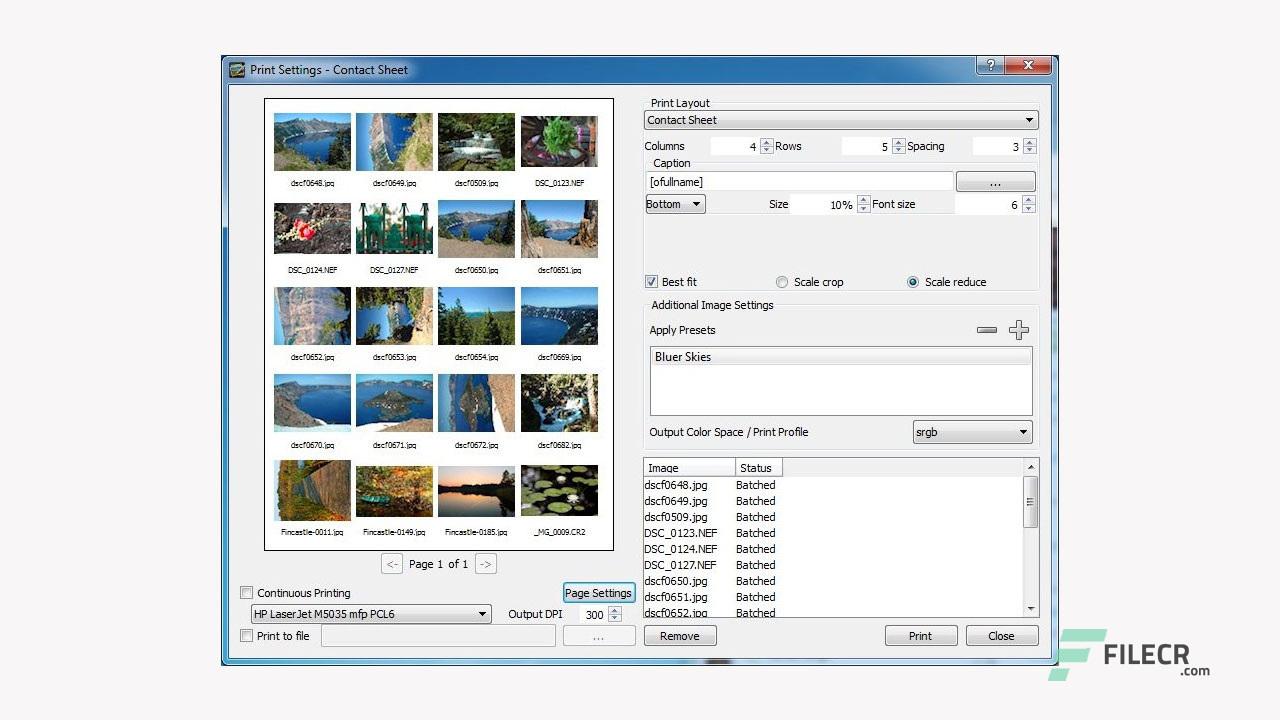Click the dscf0682.jpg preview thumbnail
The width and height of the screenshot is (1280, 720).
tap(559, 403)
